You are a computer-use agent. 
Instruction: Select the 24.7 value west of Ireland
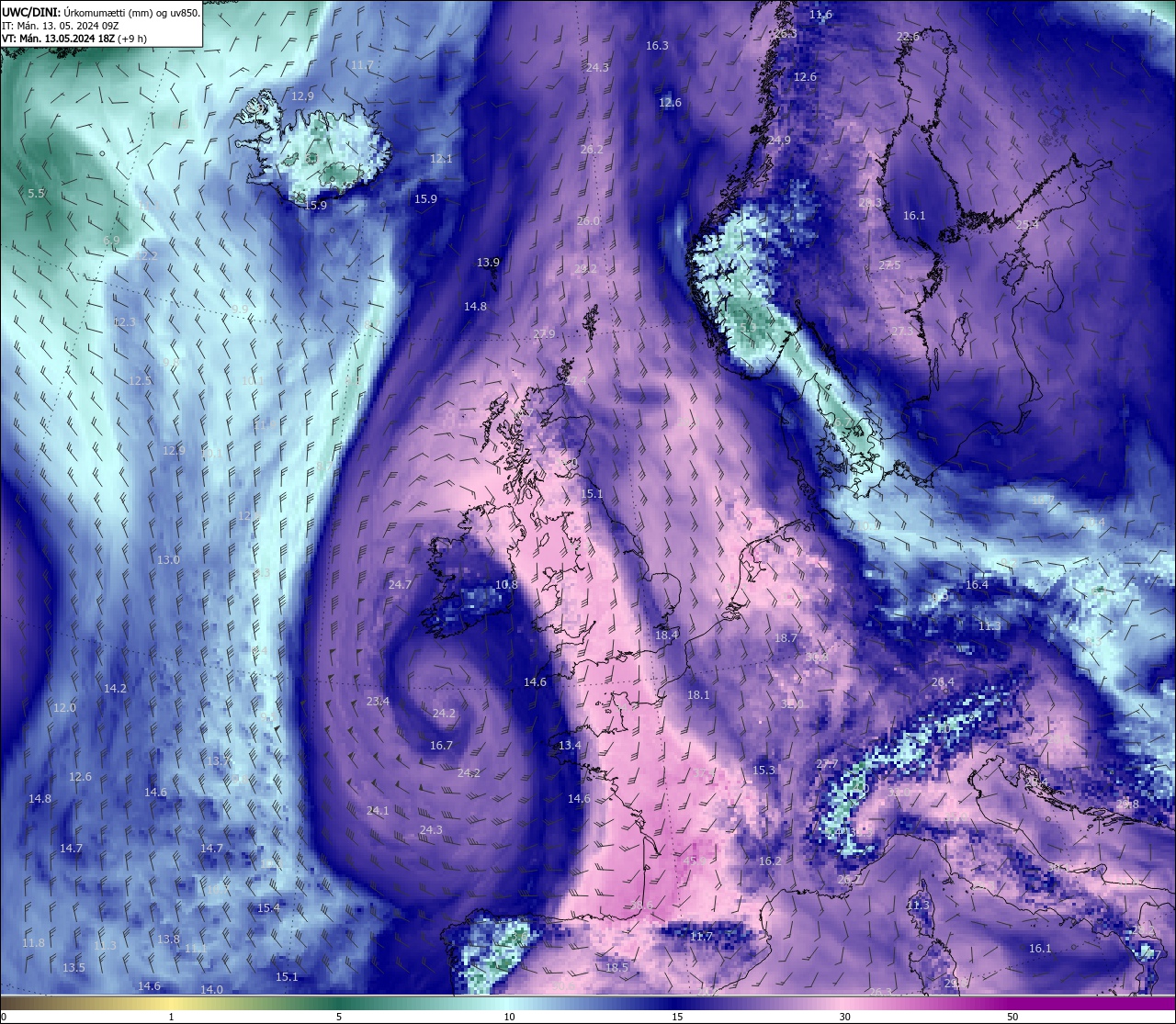click(400, 584)
